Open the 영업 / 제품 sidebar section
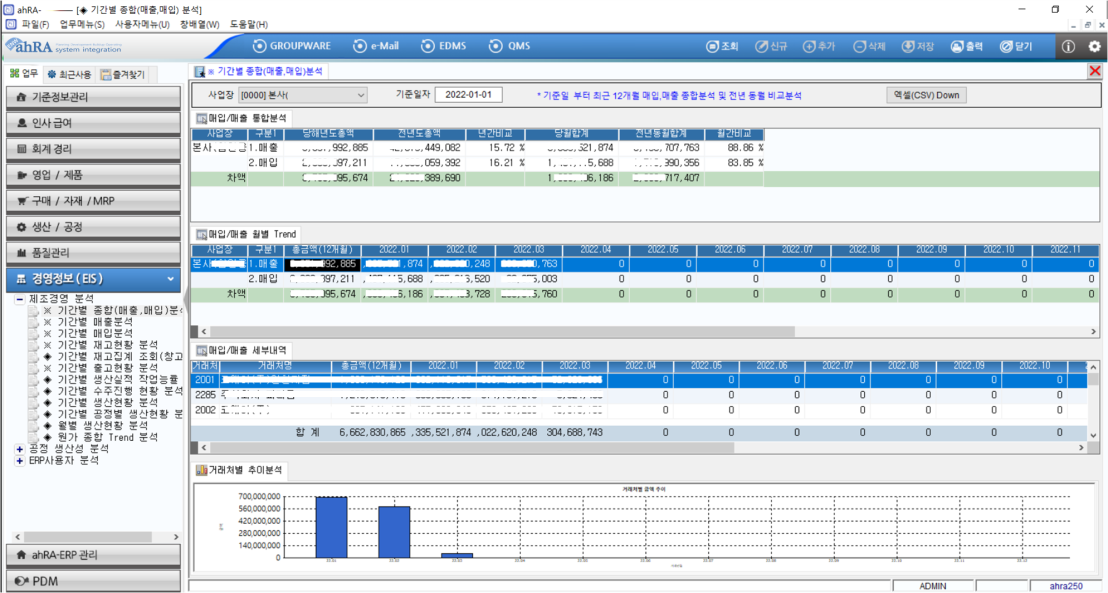This screenshot has height=593, width=1108. (93, 175)
